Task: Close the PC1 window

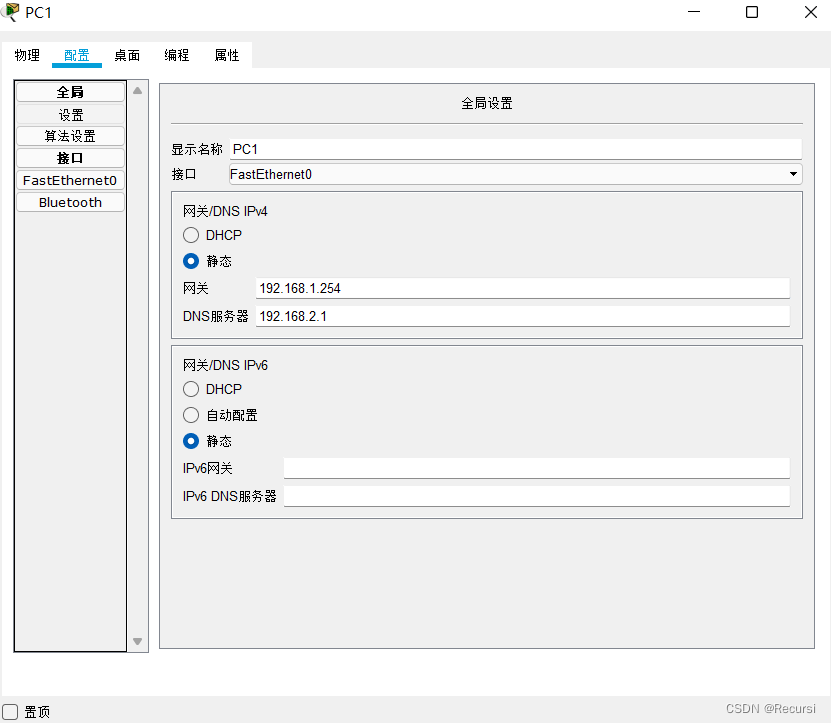Action: coord(810,12)
